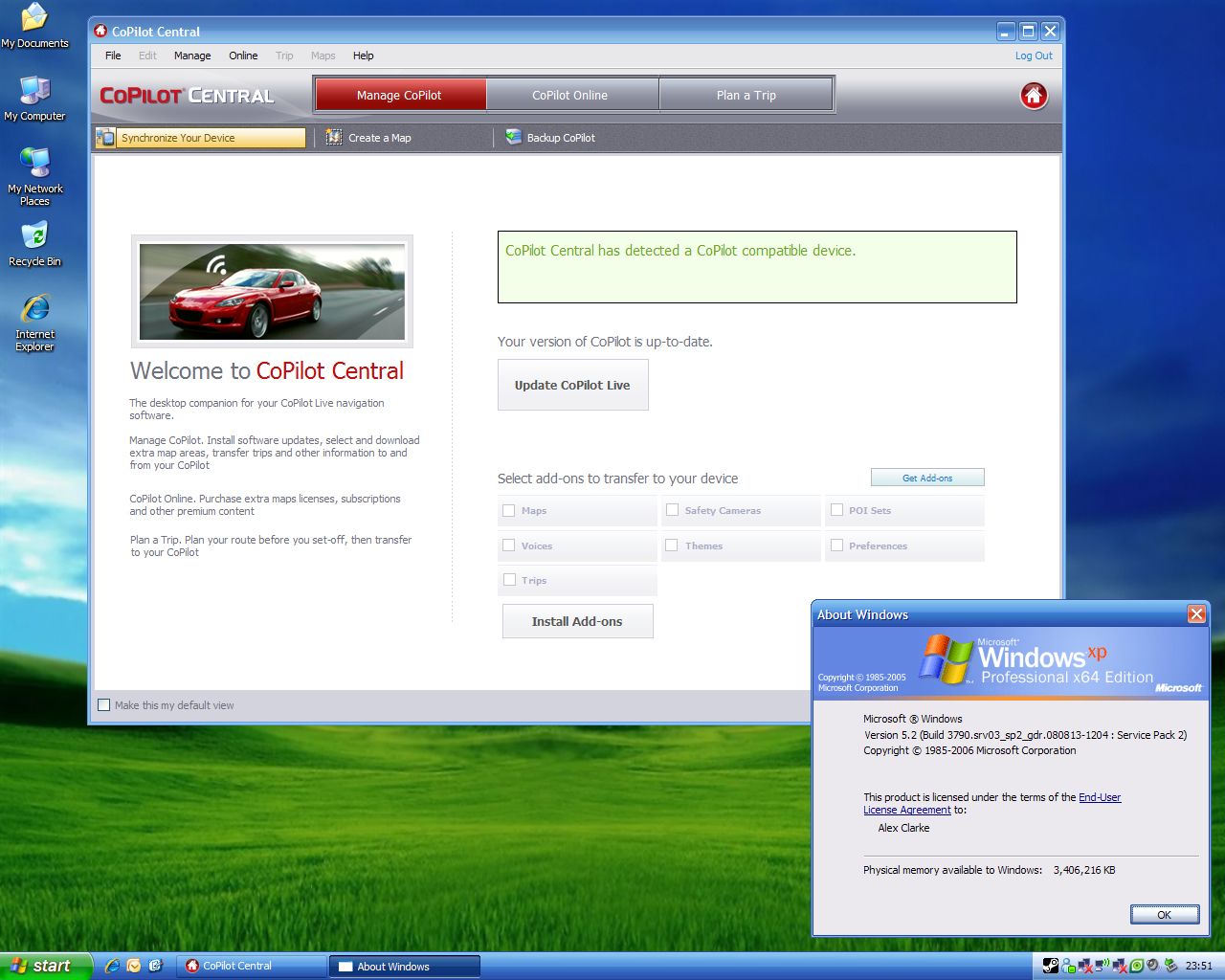
Task: Switch to the CoPilot Online tab
Action: pos(570,95)
